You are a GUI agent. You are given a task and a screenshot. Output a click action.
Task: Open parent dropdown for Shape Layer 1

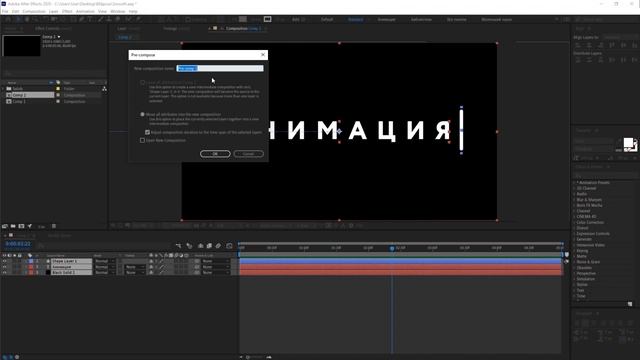click(x=215, y=261)
